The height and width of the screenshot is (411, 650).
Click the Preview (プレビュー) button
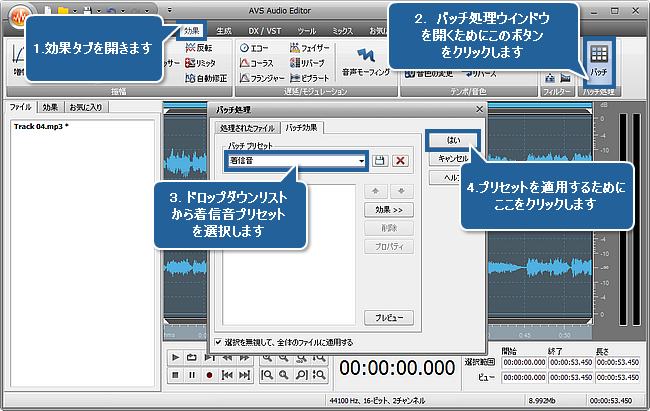pos(387,317)
